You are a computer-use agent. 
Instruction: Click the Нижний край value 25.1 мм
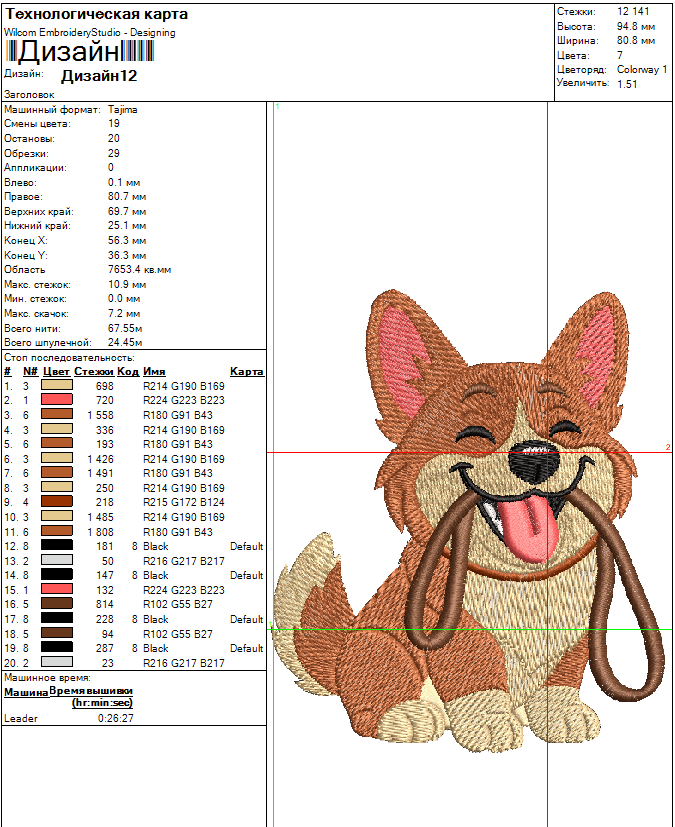127,226
